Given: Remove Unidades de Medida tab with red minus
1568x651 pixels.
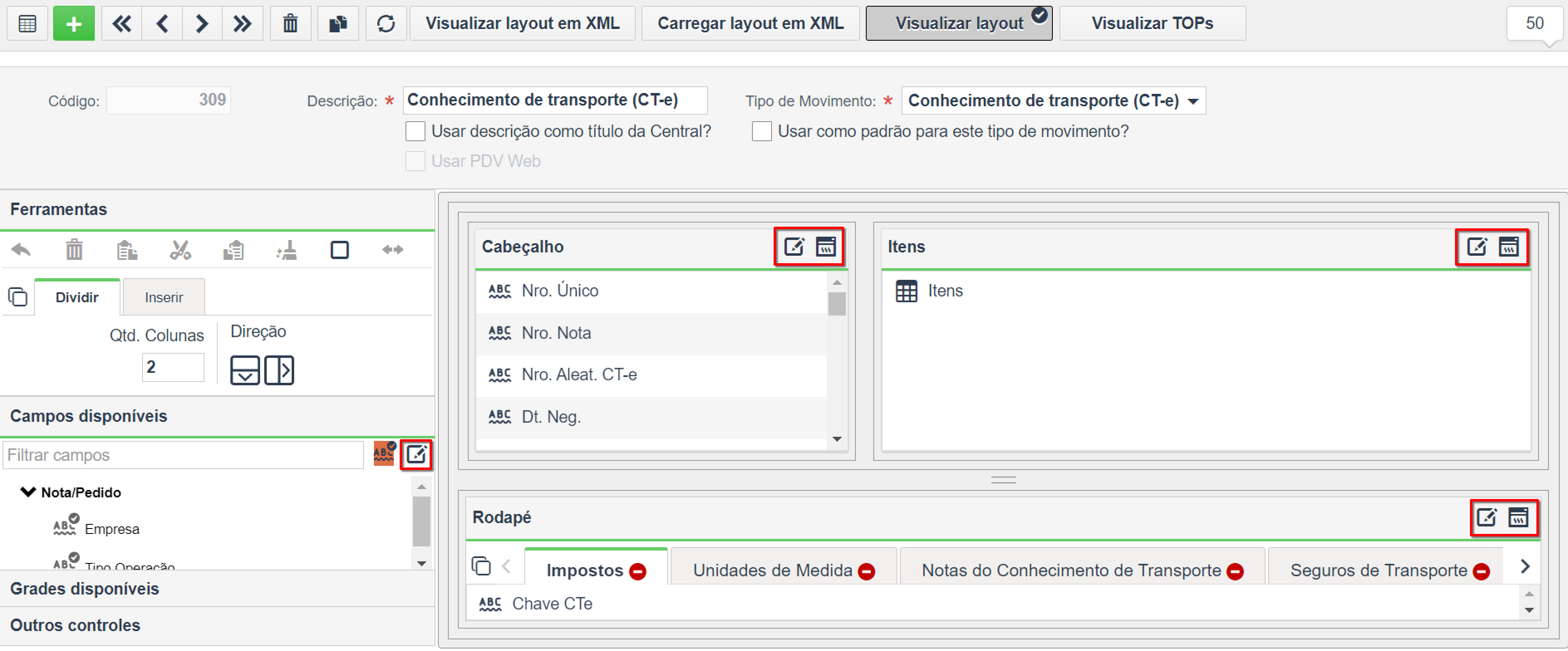Looking at the screenshot, I should pos(866,571).
